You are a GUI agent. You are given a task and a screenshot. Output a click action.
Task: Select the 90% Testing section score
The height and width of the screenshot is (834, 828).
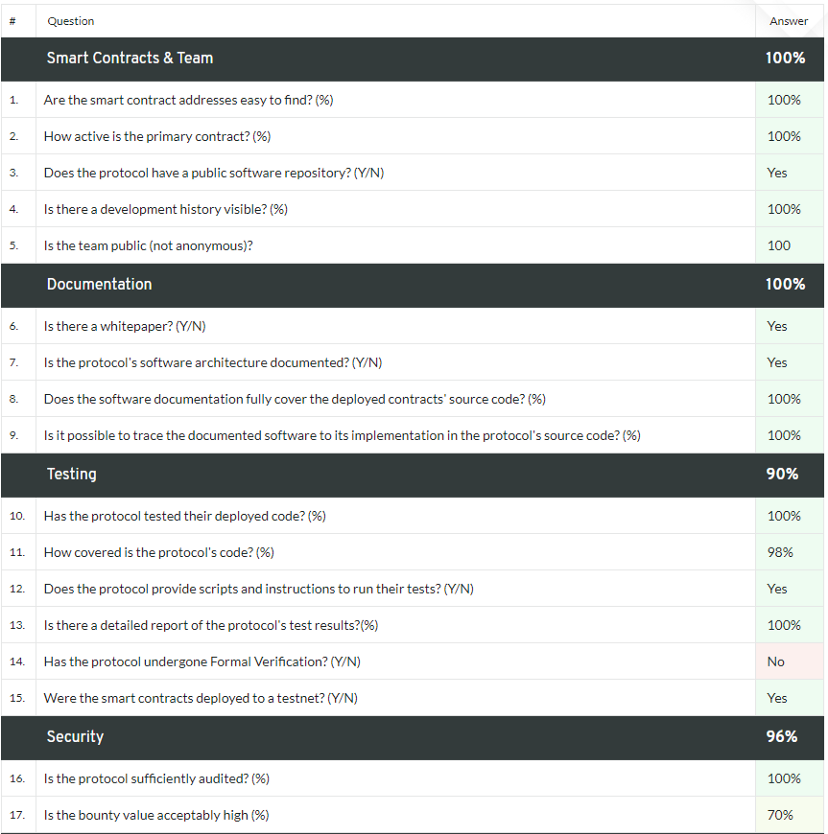pos(782,474)
